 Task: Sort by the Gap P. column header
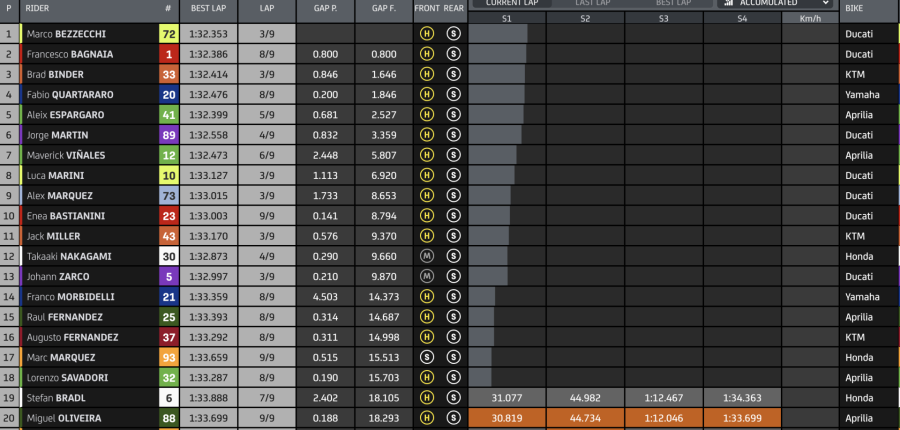tap(325, 9)
